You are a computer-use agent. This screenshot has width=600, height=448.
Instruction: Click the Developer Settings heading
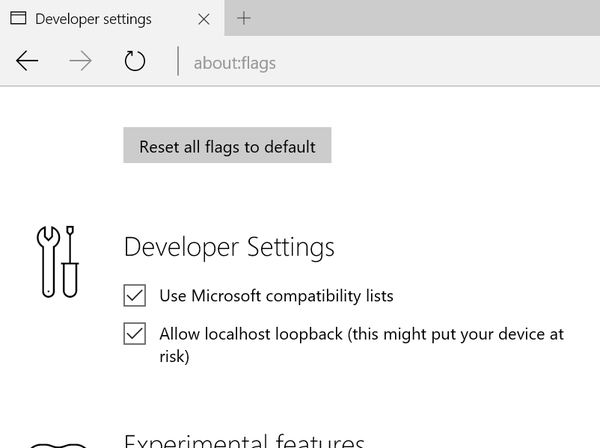229,247
